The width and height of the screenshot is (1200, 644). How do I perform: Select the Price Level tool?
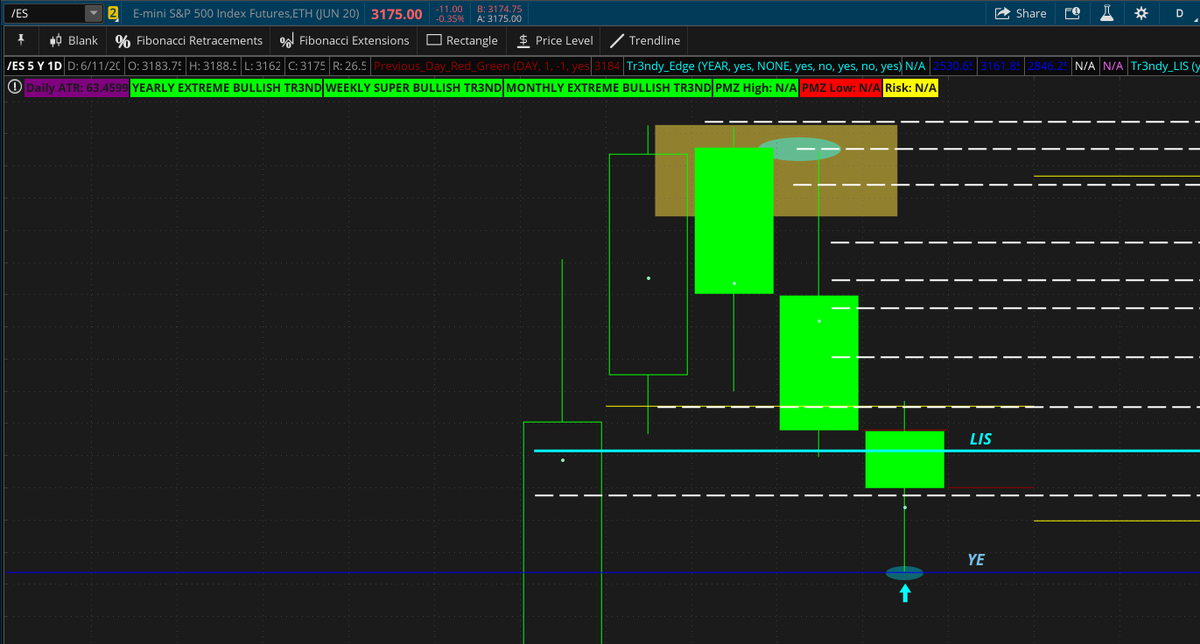tap(554, 40)
